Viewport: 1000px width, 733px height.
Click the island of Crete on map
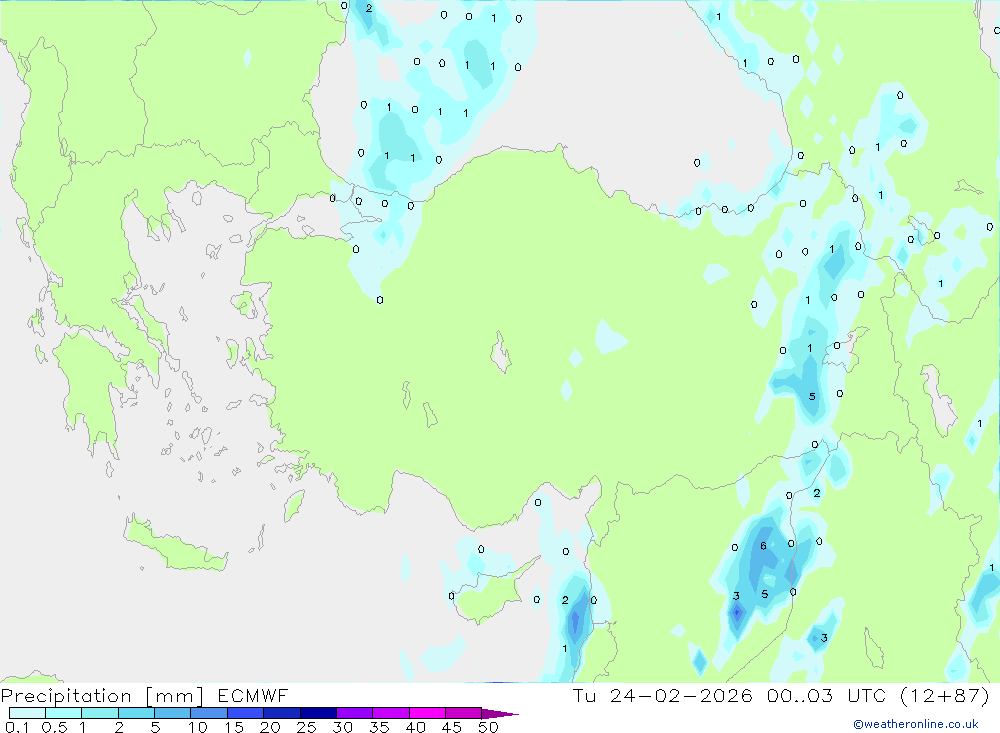[x=173, y=545]
